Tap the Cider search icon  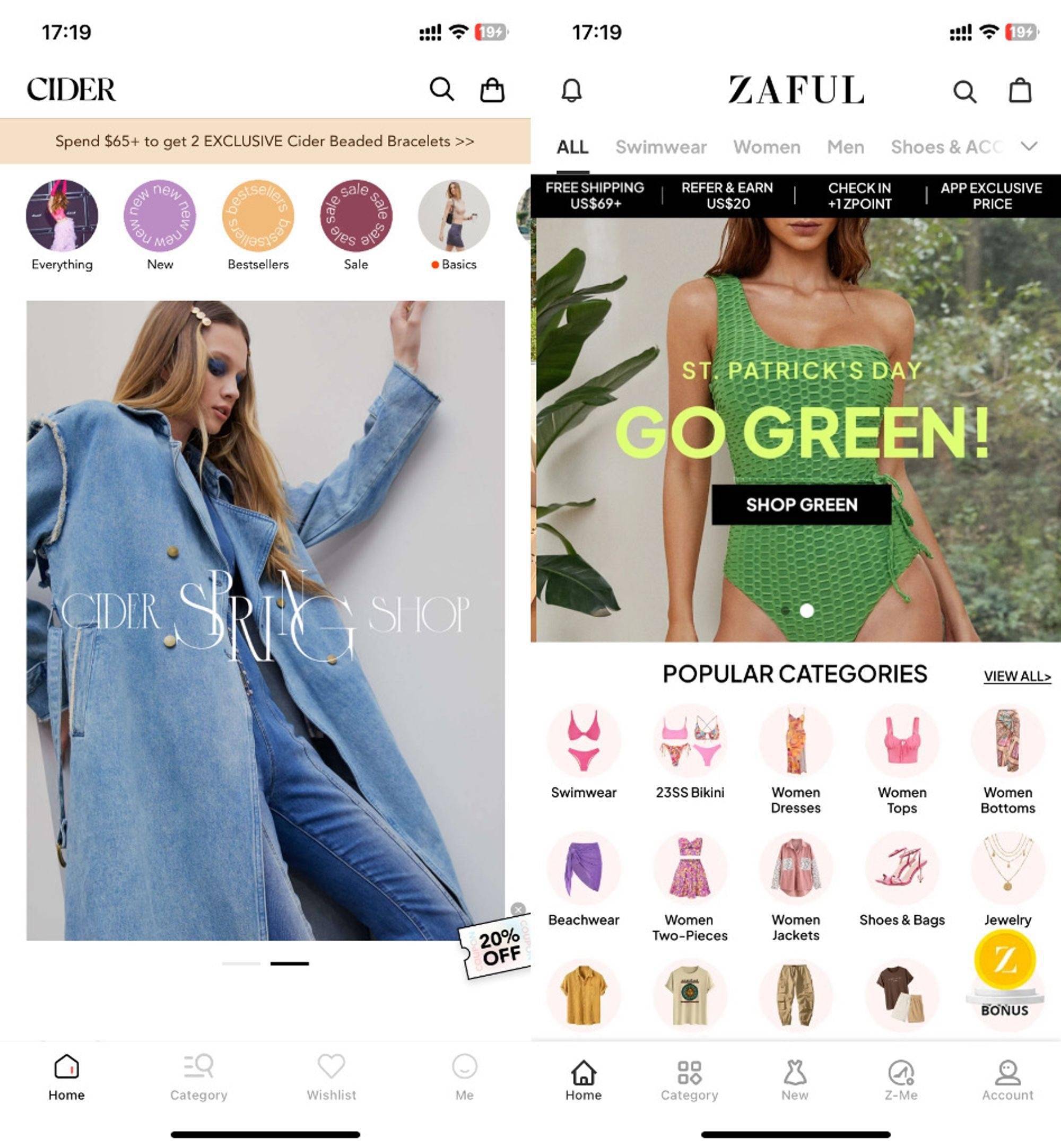(442, 89)
